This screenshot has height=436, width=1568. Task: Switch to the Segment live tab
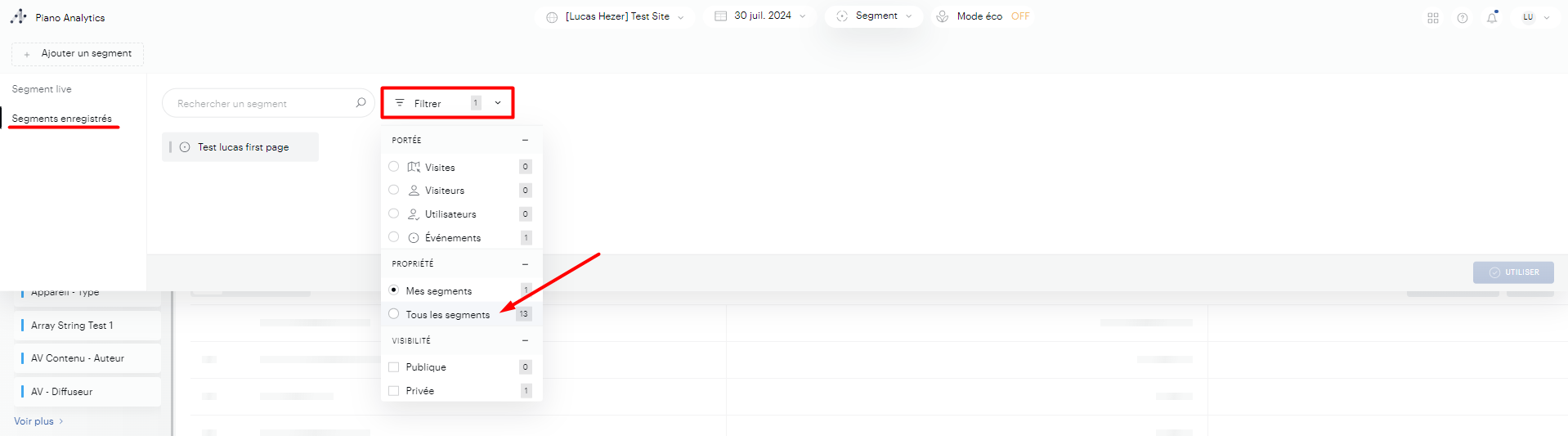point(42,89)
